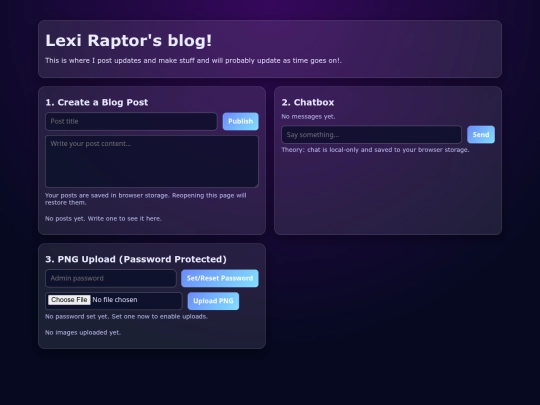Select the Lexi Raptor's blog! heading
Viewport: 540px width, 405px height.
click(x=128, y=40)
